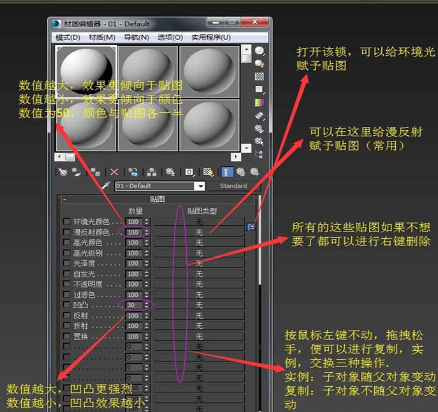The image size is (438, 412).
Task: Click the 无 map button for 环境光颜色
Action: (199, 222)
